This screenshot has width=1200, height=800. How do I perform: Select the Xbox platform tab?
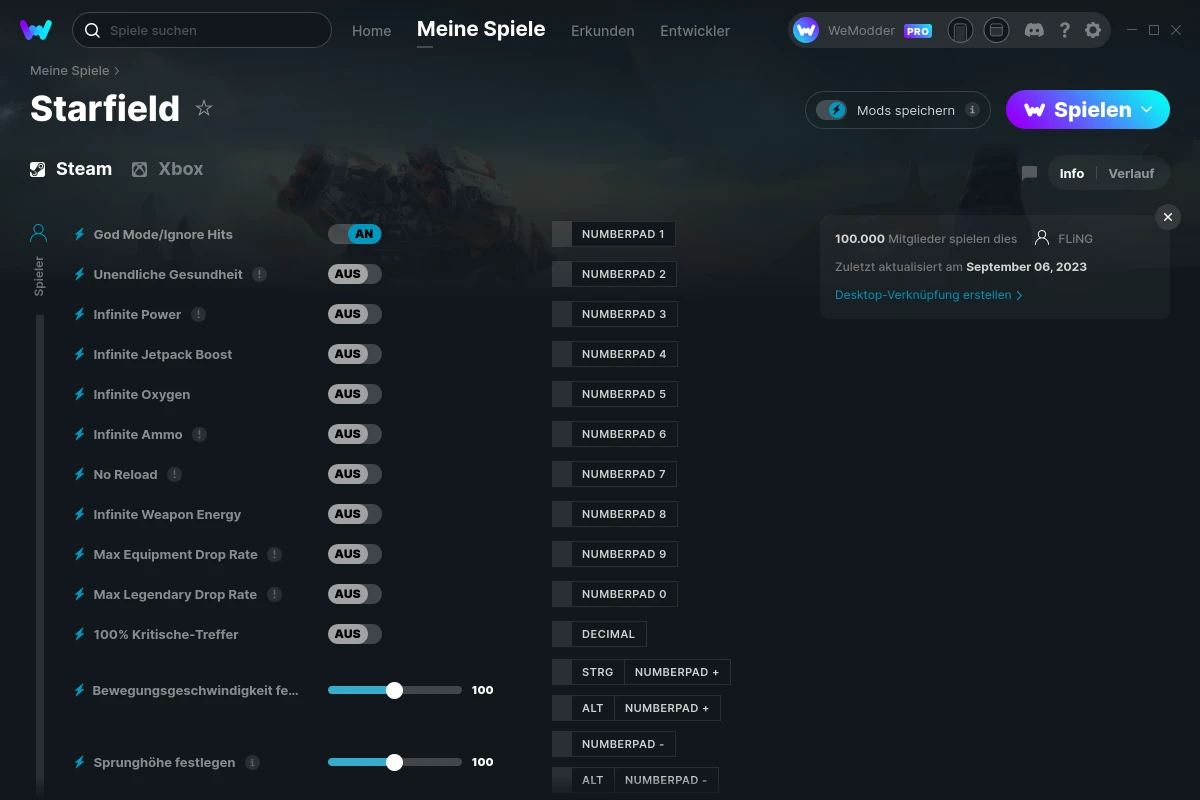pos(168,169)
